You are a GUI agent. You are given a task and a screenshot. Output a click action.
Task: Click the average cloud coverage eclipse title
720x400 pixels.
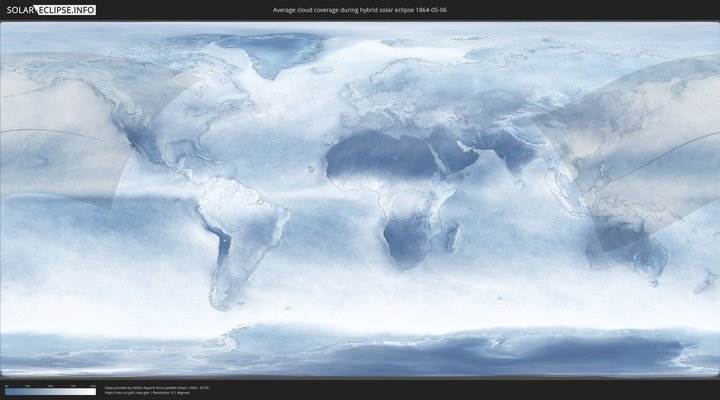[360, 10]
